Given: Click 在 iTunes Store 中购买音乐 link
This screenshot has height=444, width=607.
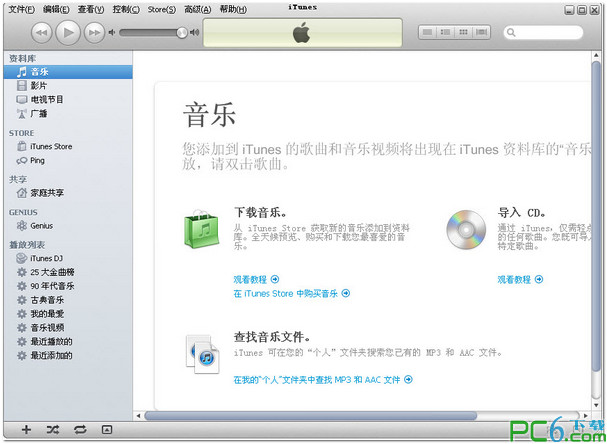Looking at the screenshot, I should coord(292,293).
